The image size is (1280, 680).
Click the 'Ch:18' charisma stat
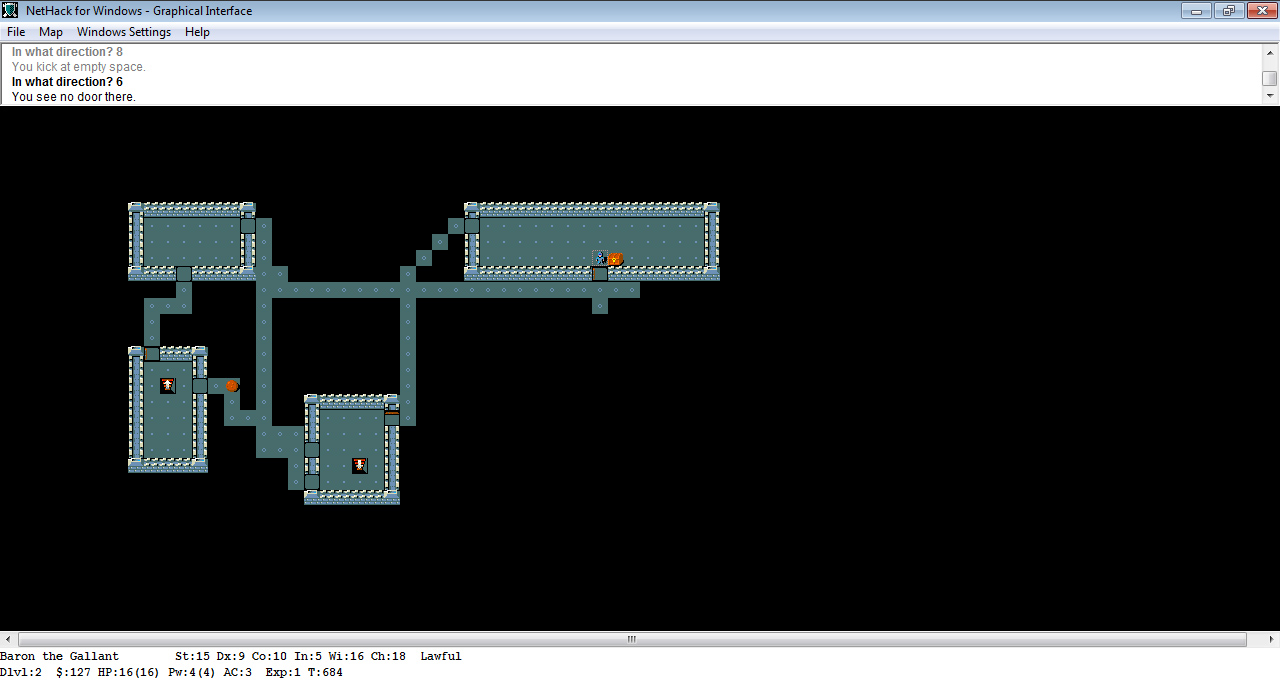pyautogui.click(x=389, y=657)
